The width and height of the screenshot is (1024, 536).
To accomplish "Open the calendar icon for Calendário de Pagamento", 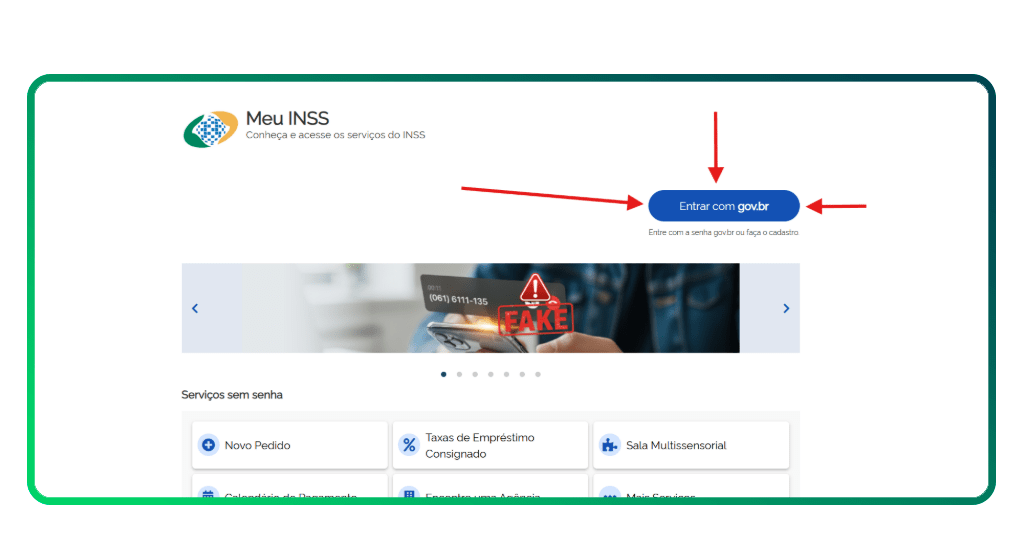I will tap(208, 494).
